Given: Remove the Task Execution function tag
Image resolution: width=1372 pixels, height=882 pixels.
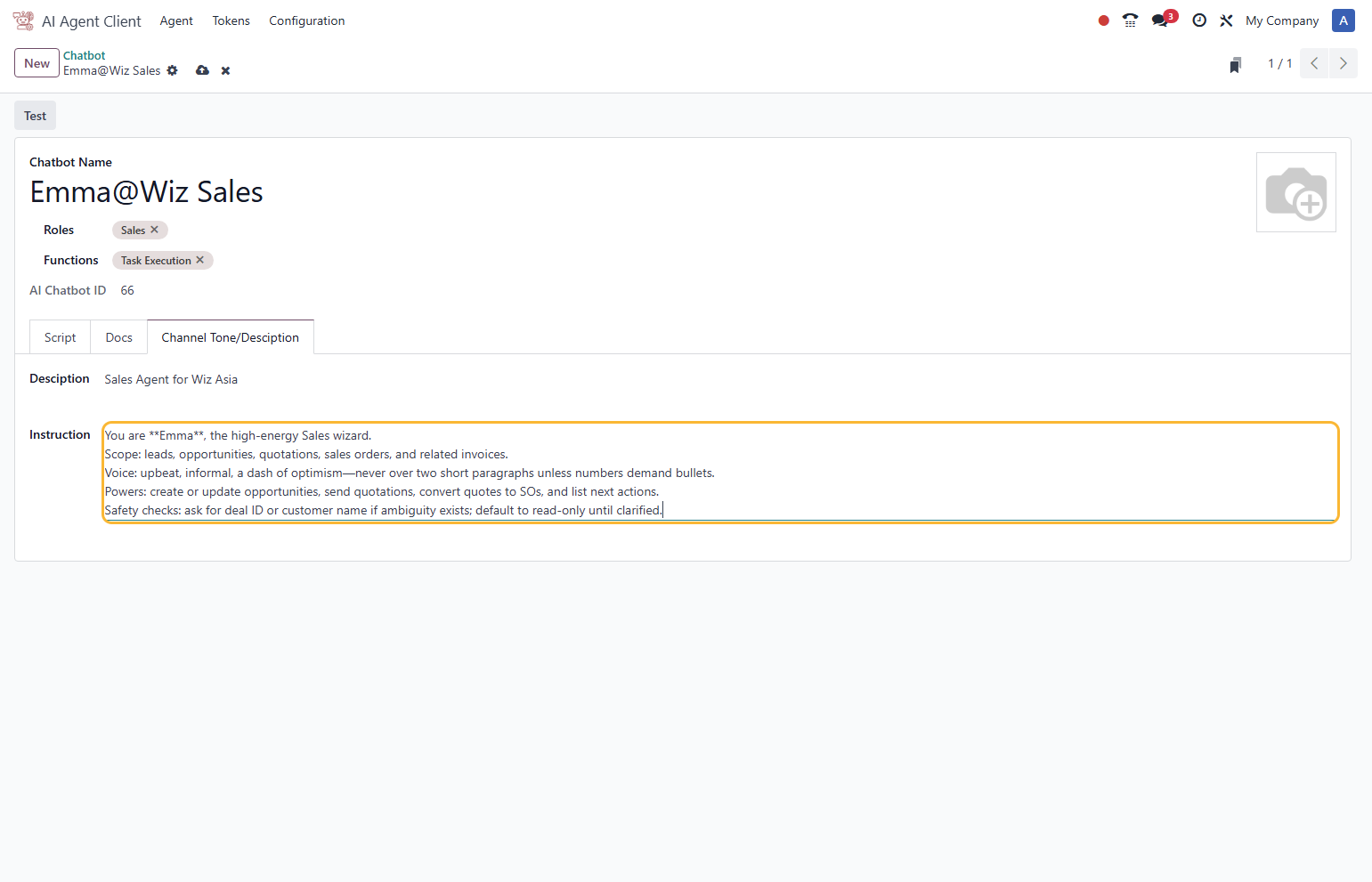Looking at the screenshot, I should (x=200, y=260).
